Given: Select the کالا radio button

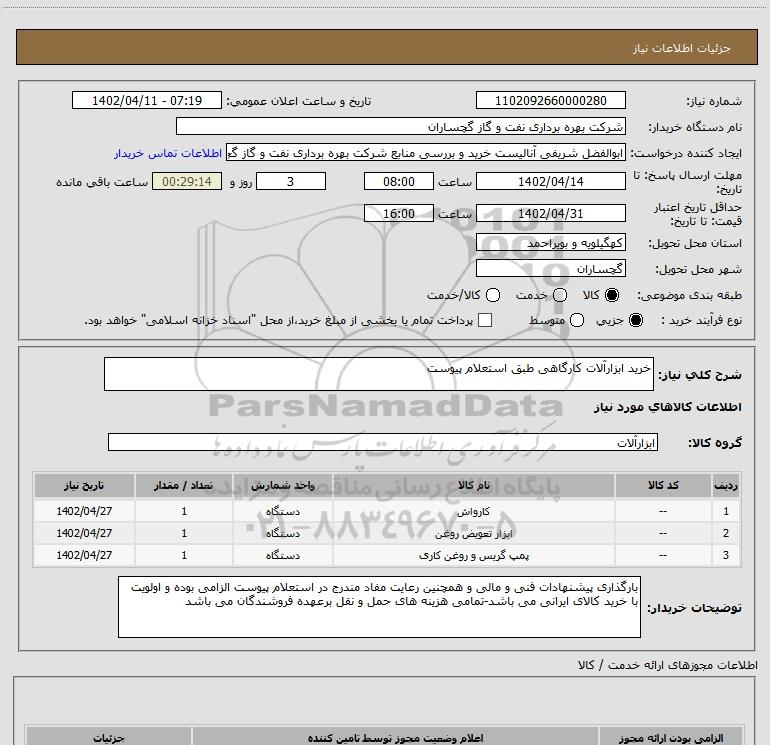Looking at the screenshot, I should coord(612,295).
